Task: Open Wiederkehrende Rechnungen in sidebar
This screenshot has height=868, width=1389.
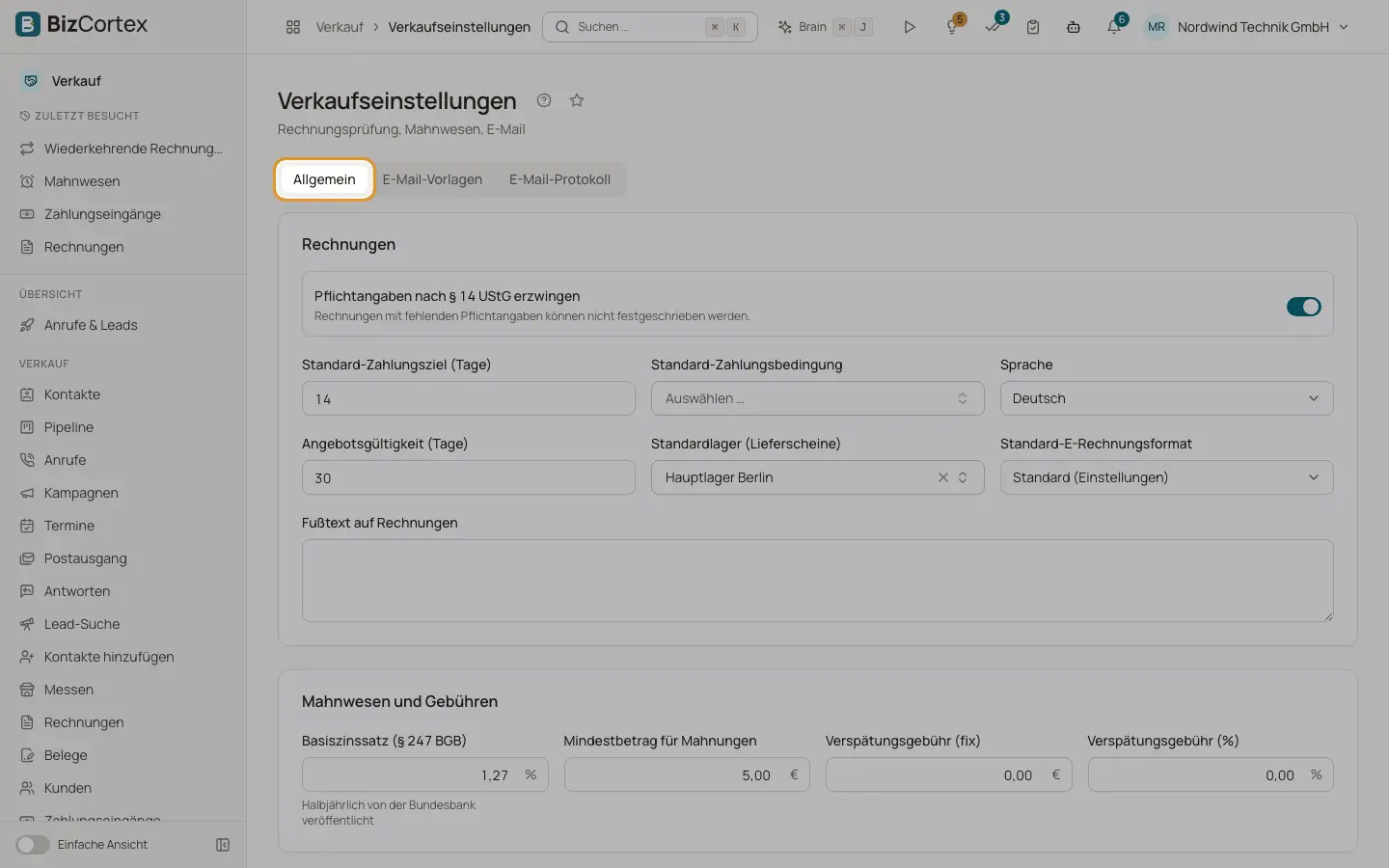Action: click(123, 149)
